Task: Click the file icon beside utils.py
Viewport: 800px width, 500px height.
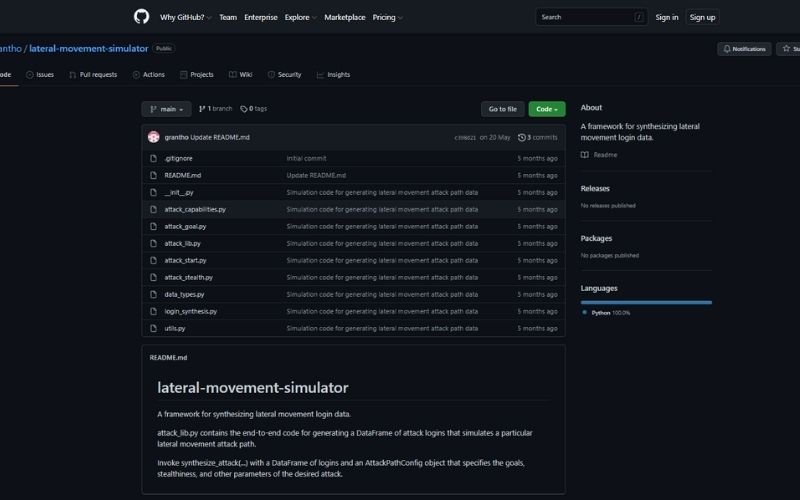Action: [154, 329]
